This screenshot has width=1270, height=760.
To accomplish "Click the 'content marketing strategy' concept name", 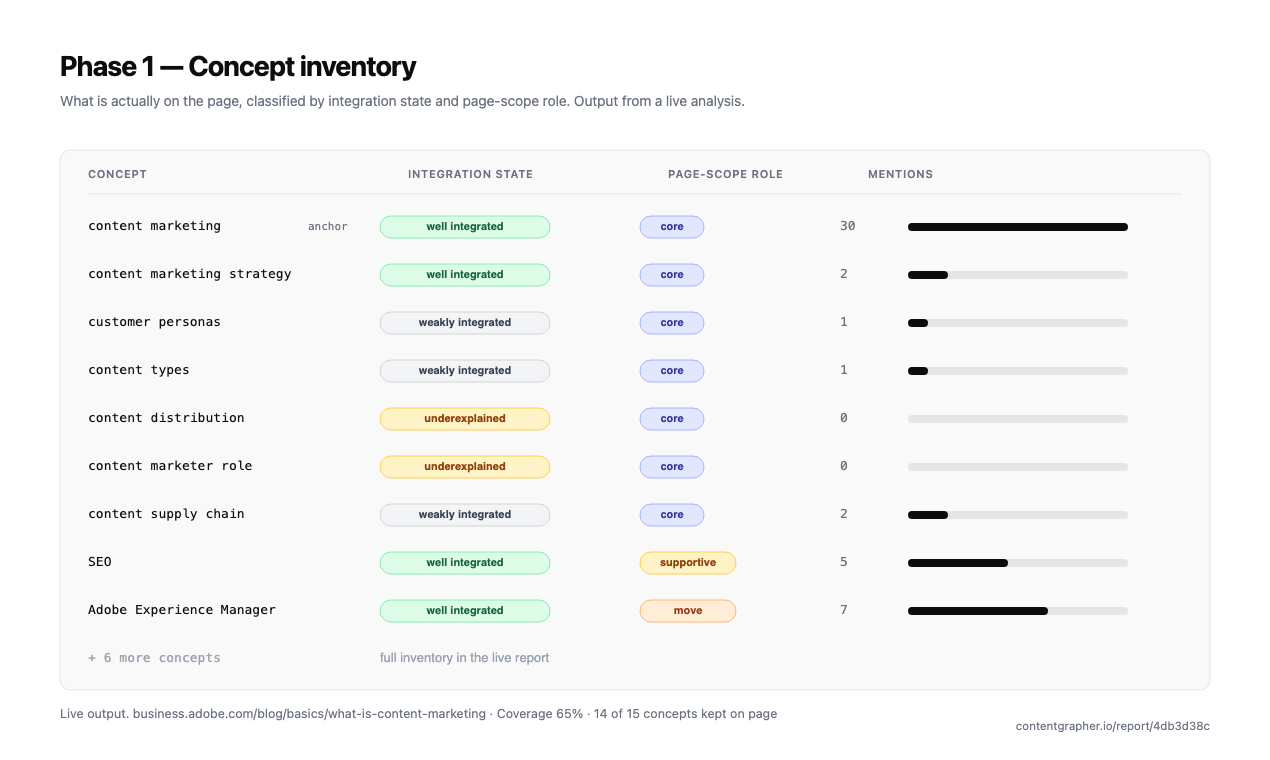I will [190, 274].
